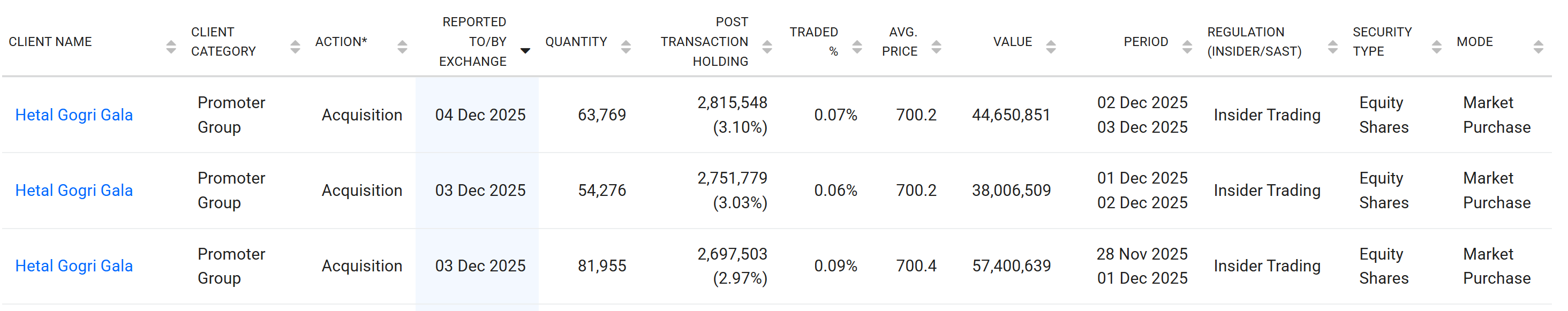Sort by Action column arrows
The width and height of the screenshot is (1568, 311).
point(402,47)
